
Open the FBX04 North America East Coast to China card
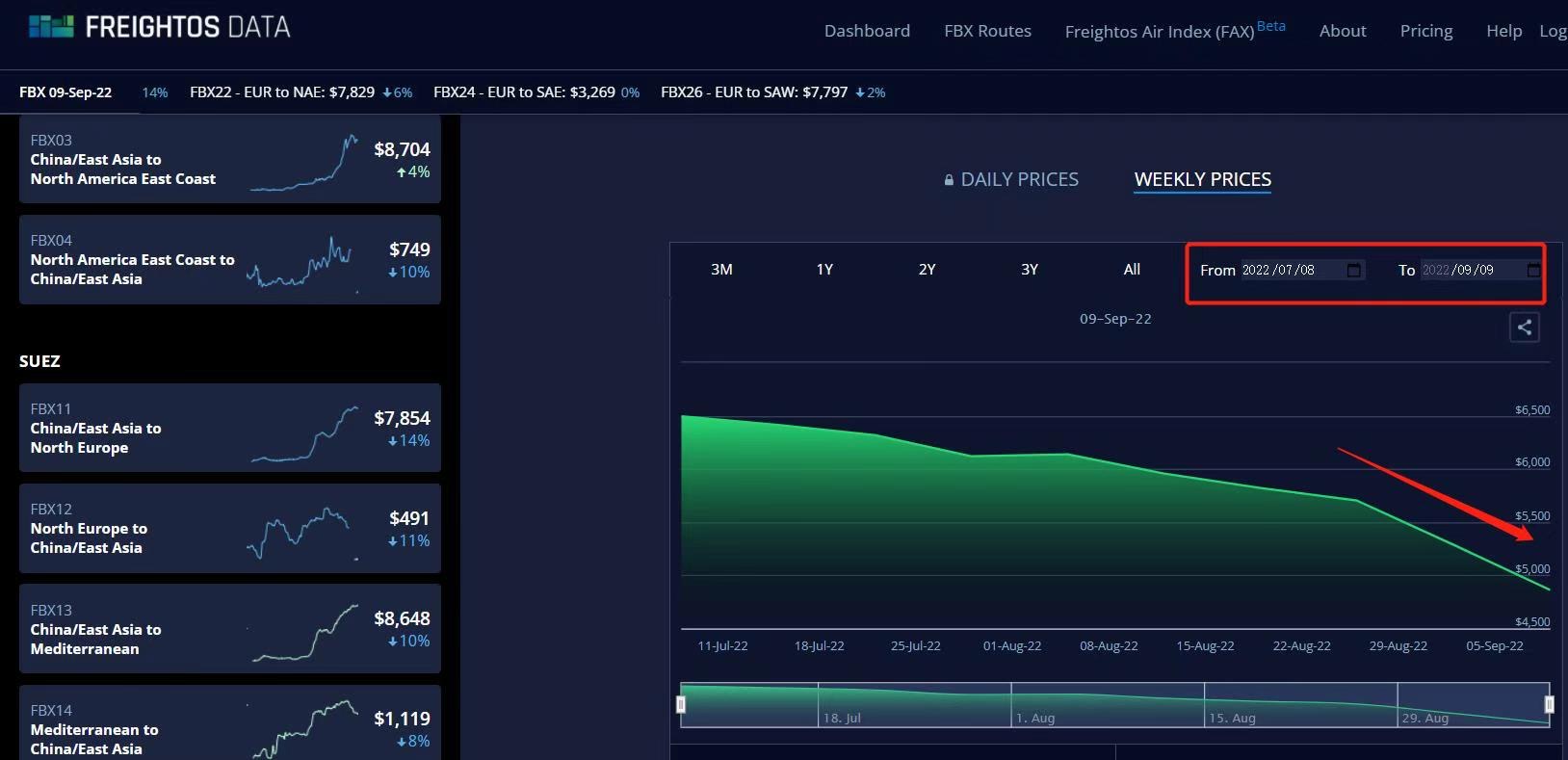tap(230, 259)
